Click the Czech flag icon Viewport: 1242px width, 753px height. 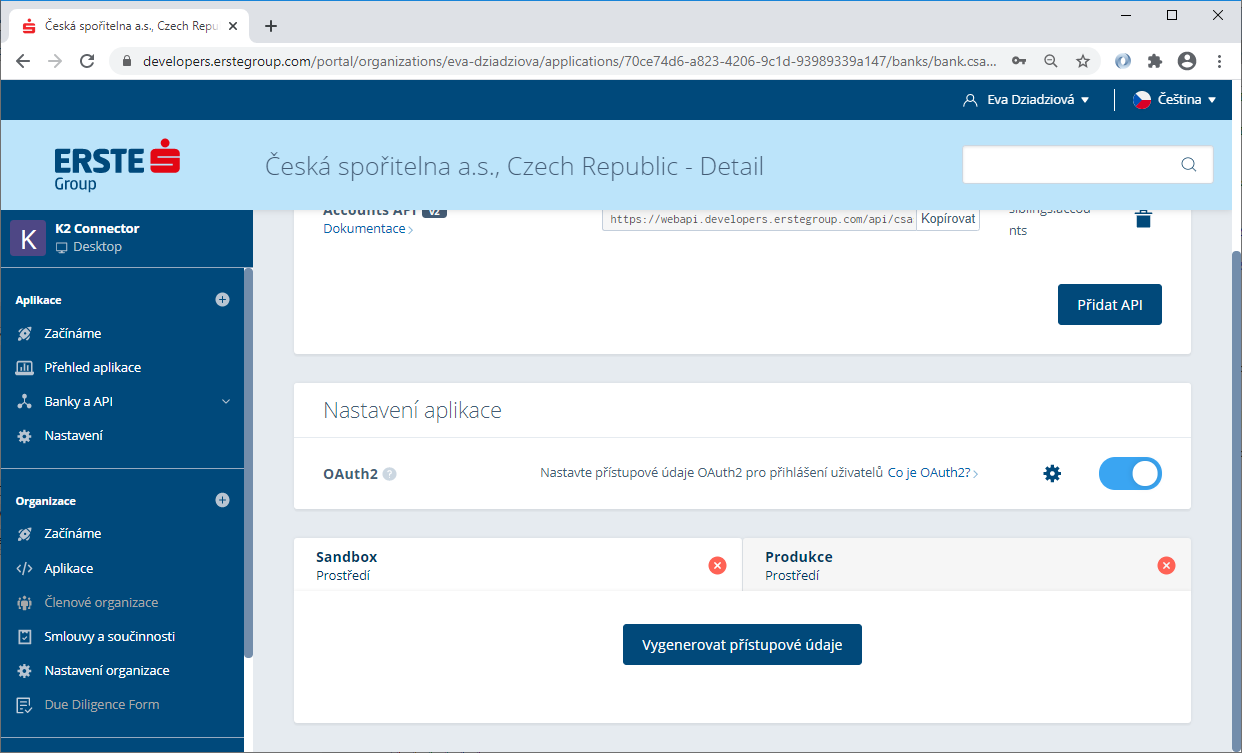tap(1142, 100)
